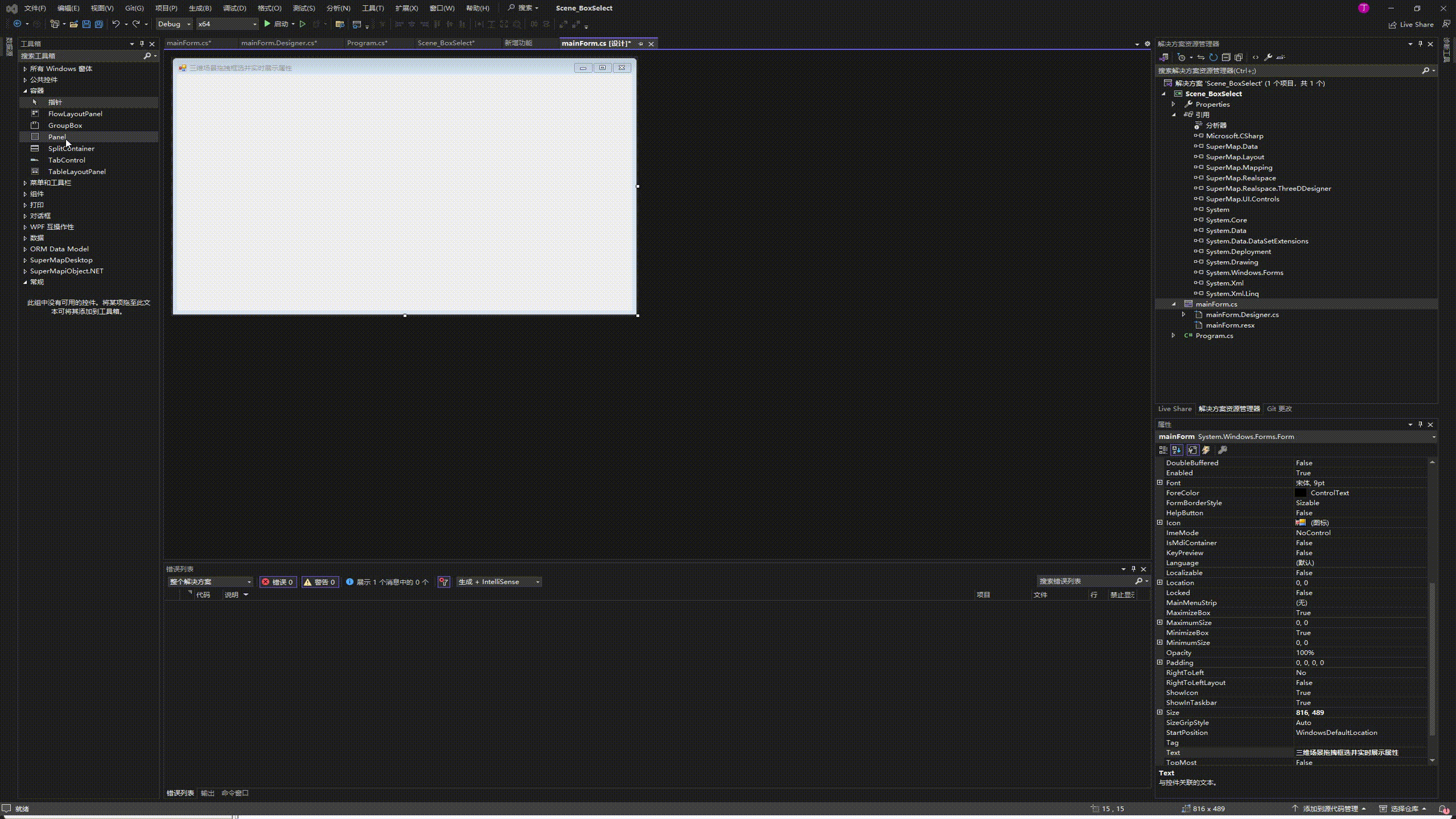Open the x64 platform dropdown
Viewport: 1456px width, 819px height.
227,24
